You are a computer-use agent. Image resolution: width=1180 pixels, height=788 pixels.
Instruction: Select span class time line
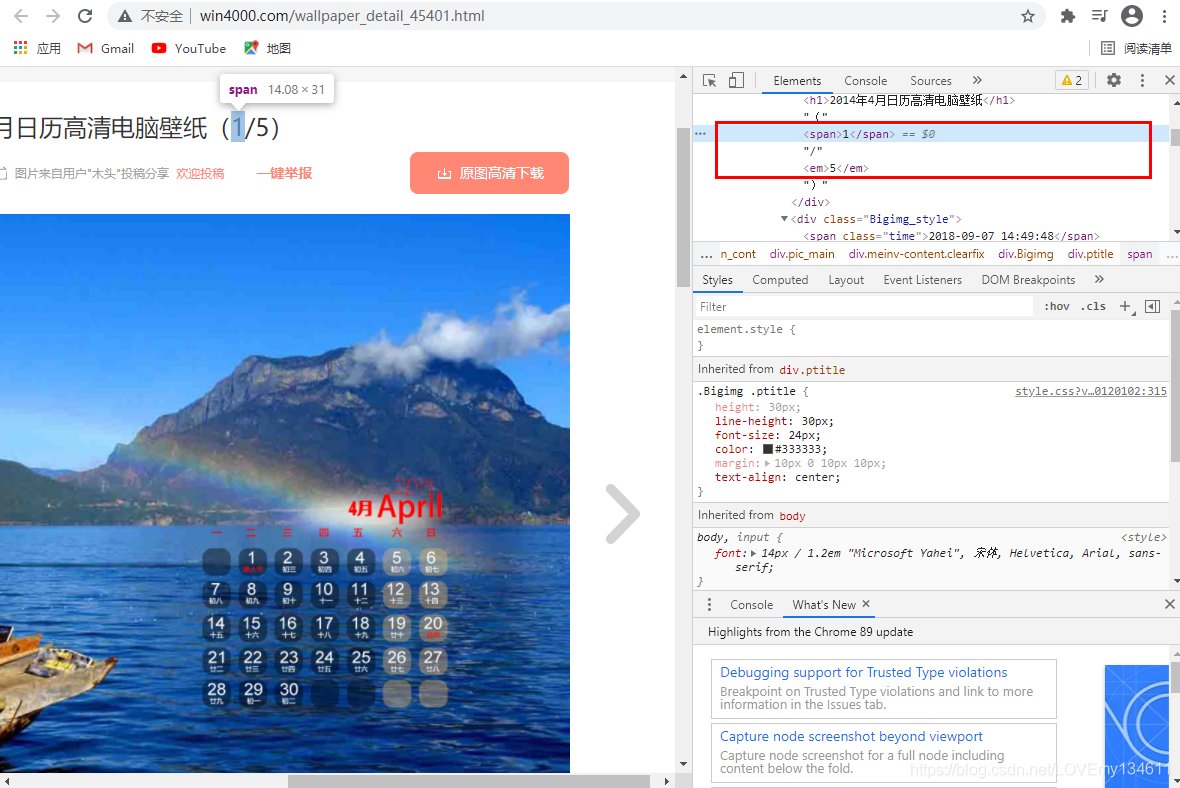(x=951, y=236)
